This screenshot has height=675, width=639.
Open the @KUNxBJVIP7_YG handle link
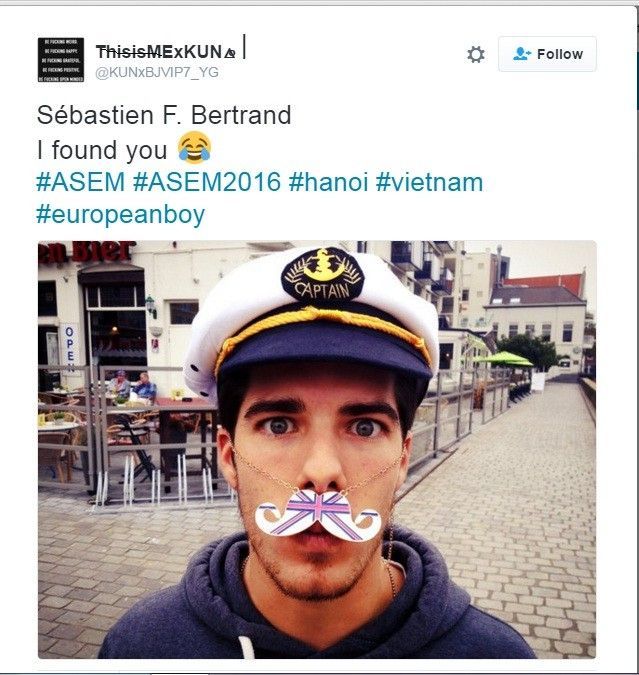[157, 72]
